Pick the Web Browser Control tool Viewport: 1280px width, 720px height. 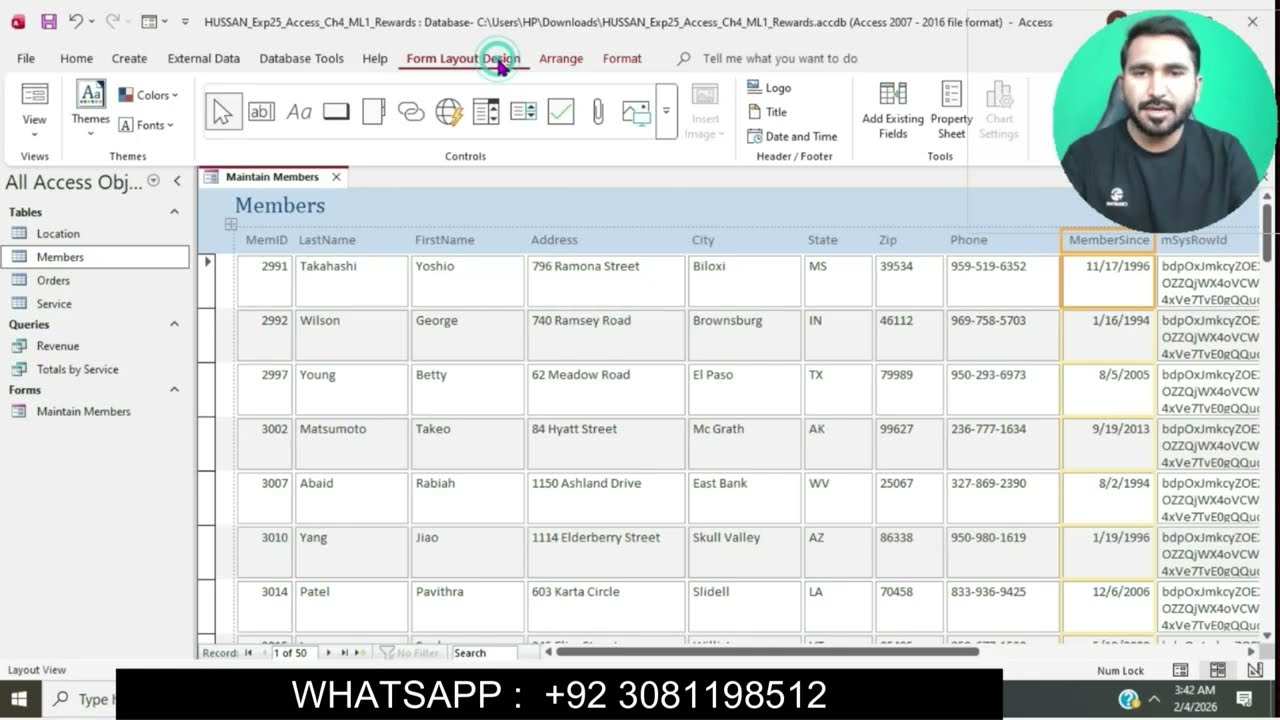(449, 112)
